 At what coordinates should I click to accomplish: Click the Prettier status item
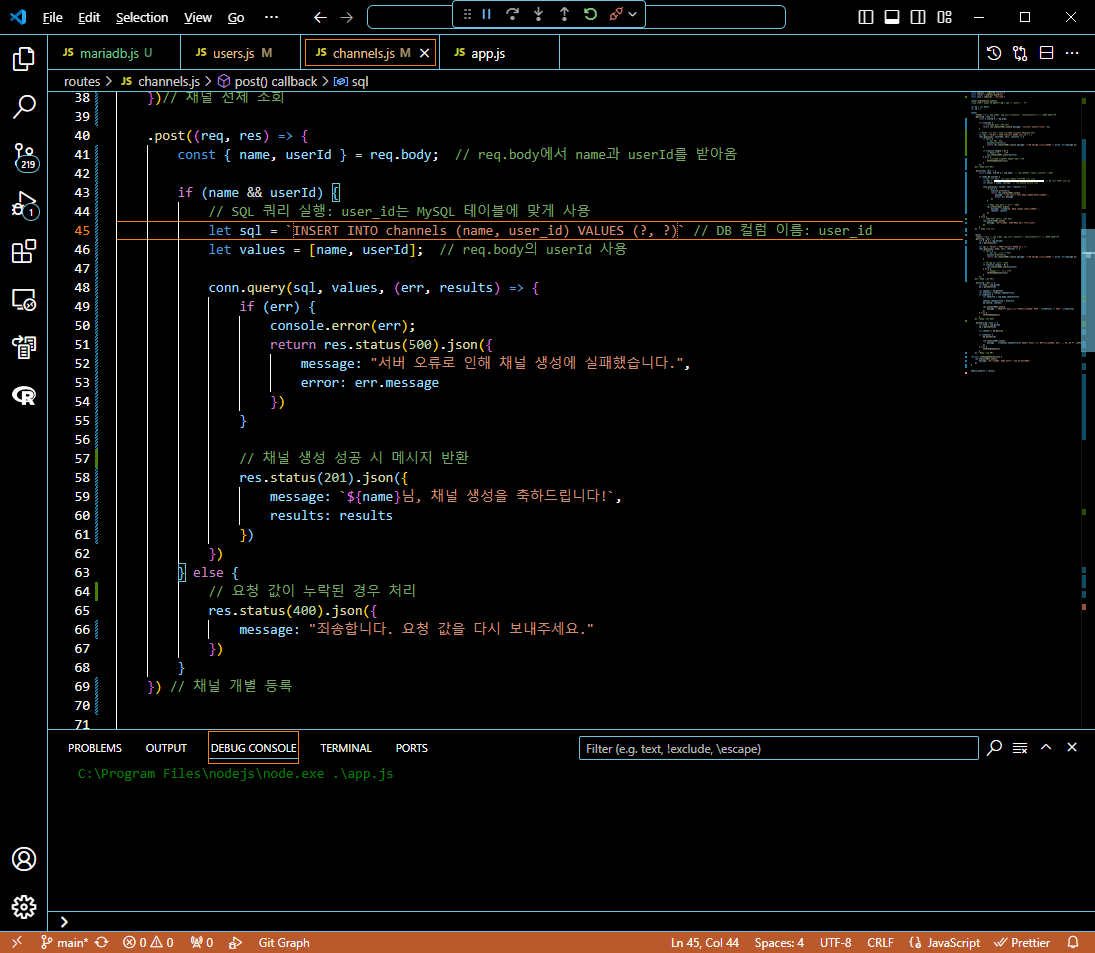[x=1022, y=943]
